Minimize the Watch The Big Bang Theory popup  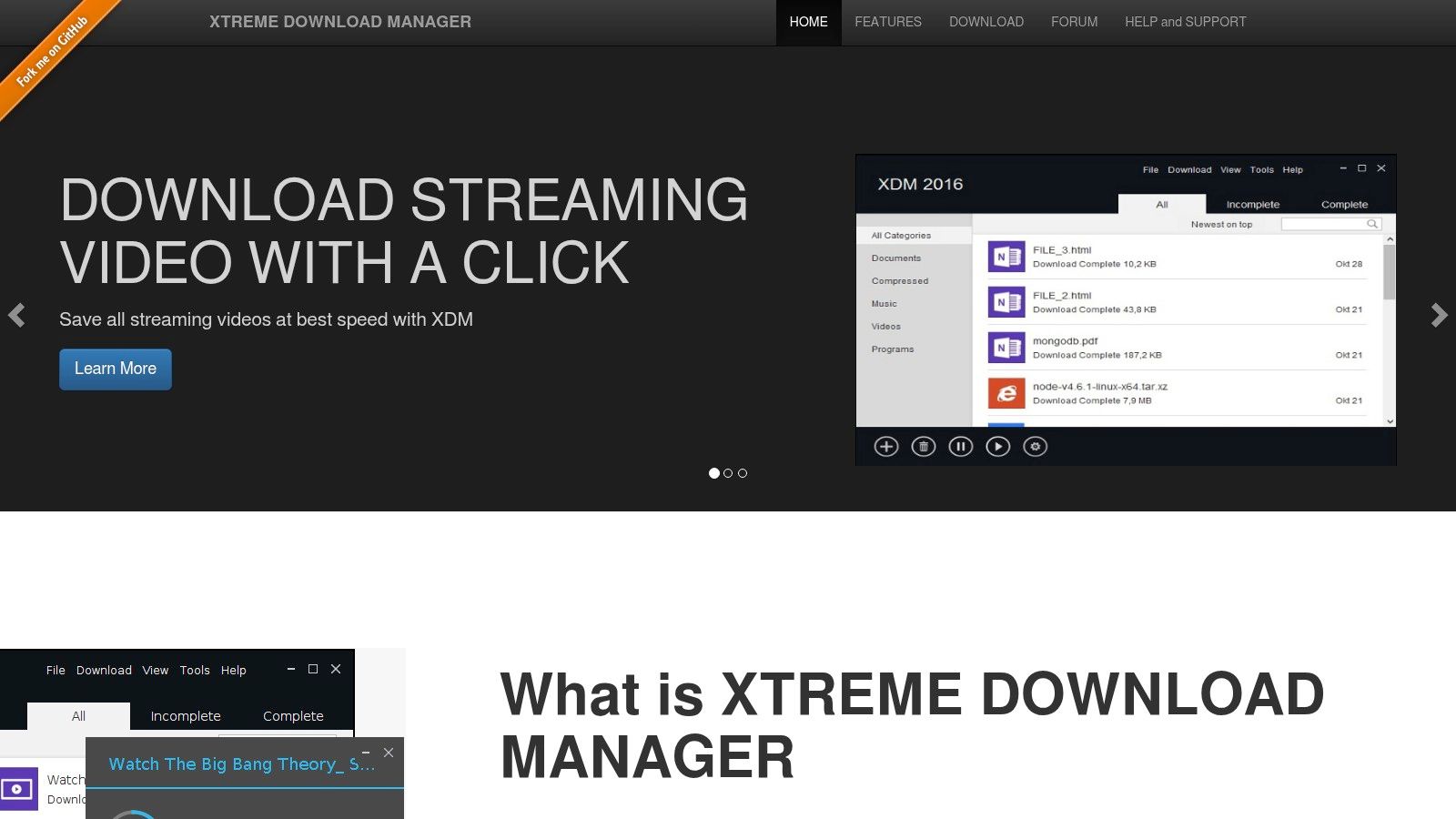366,753
